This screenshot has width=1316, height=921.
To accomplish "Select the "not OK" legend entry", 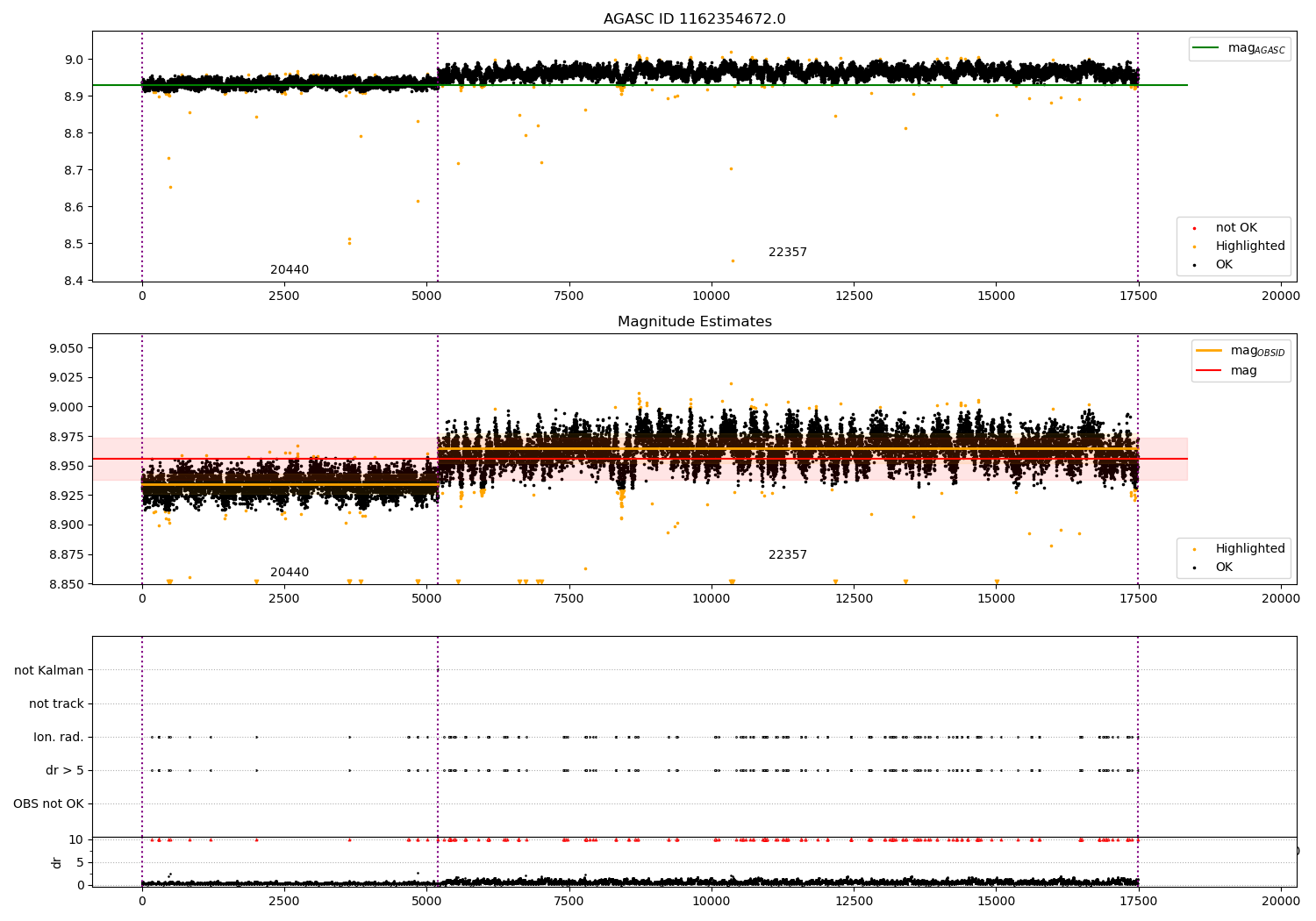I will coord(1236,228).
